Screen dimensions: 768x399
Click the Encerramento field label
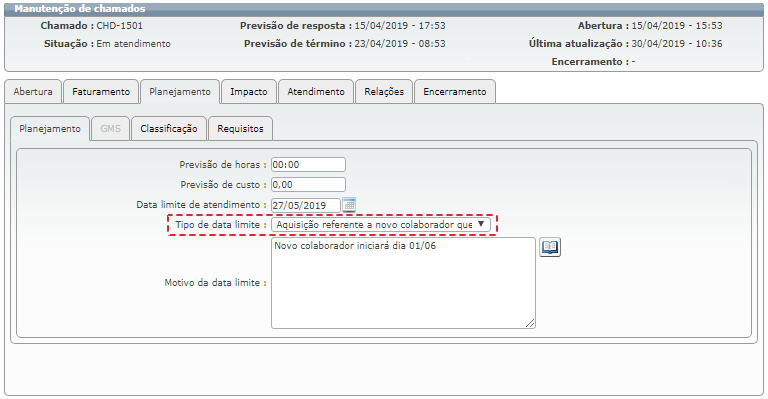[x=590, y=62]
